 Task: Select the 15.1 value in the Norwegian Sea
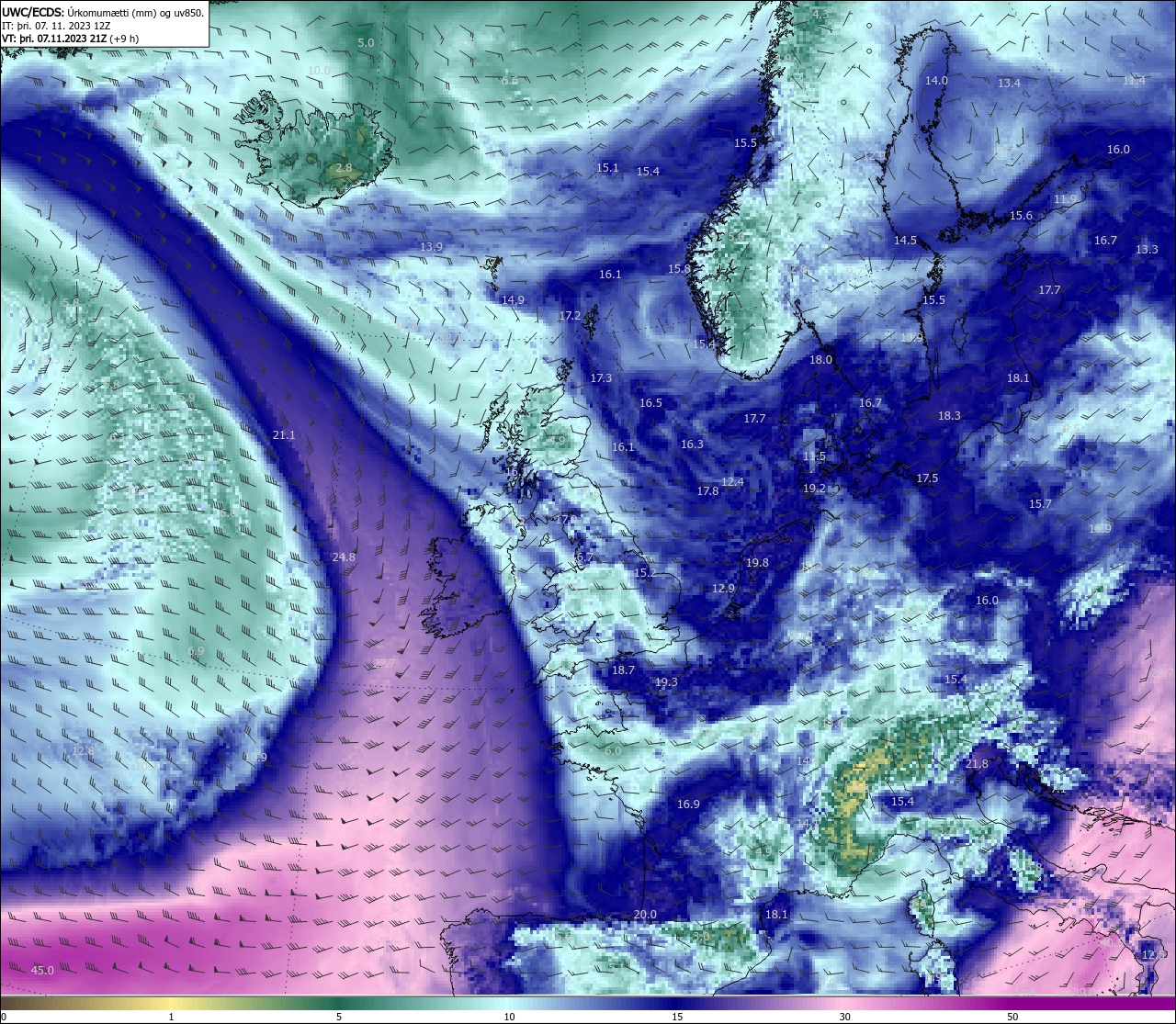pyautogui.click(x=607, y=167)
